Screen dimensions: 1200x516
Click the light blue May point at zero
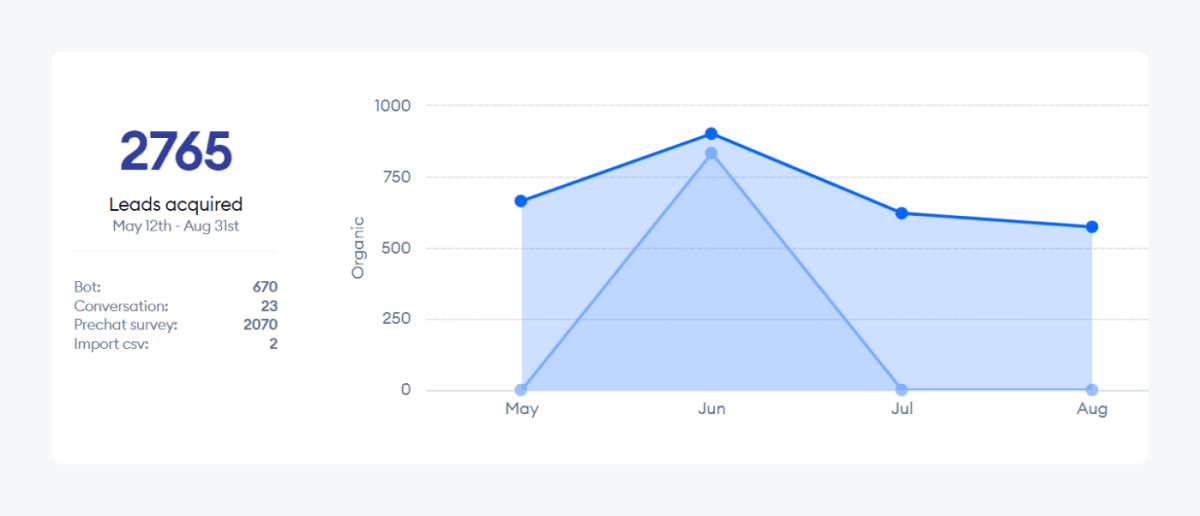(x=521, y=390)
